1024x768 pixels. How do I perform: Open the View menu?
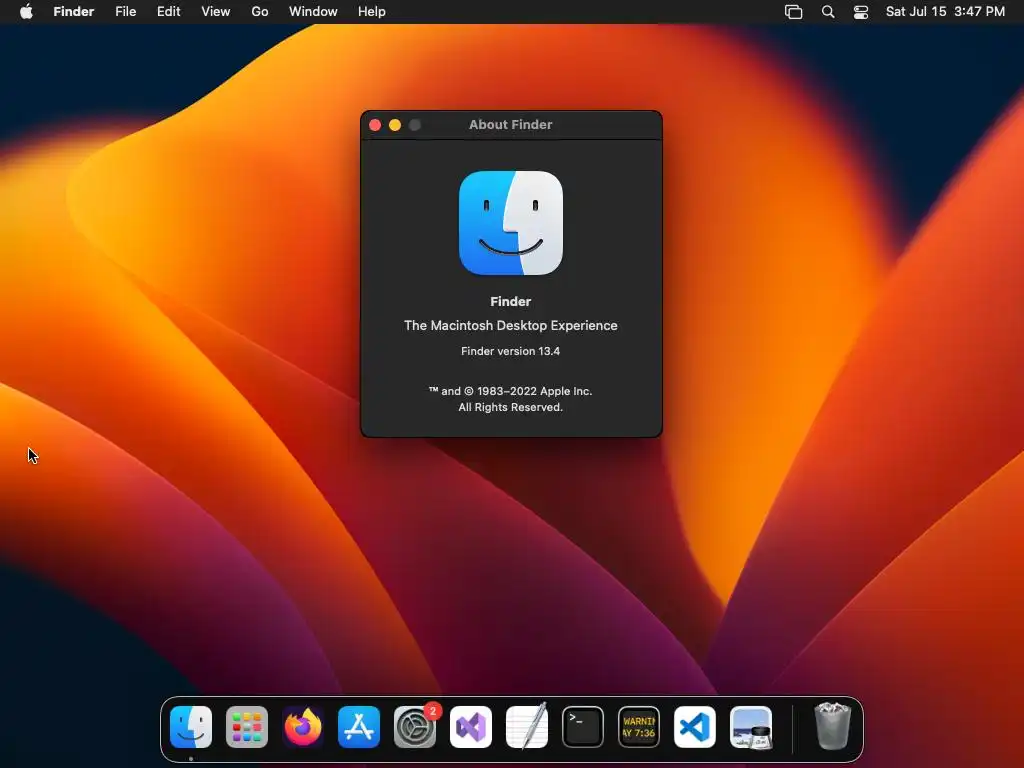pos(216,12)
